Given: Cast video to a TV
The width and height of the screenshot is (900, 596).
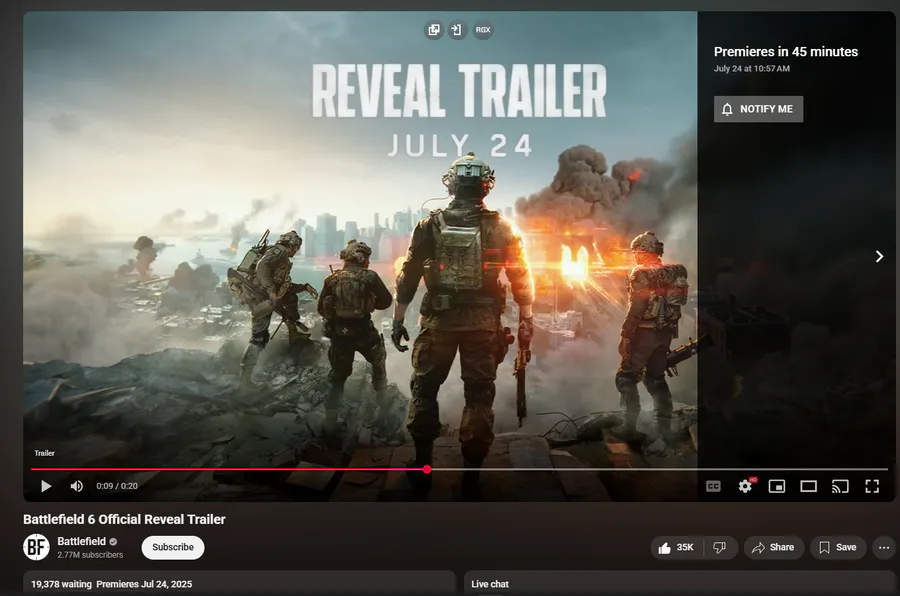Looking at the screenshot, I should (x=840, y=486).
